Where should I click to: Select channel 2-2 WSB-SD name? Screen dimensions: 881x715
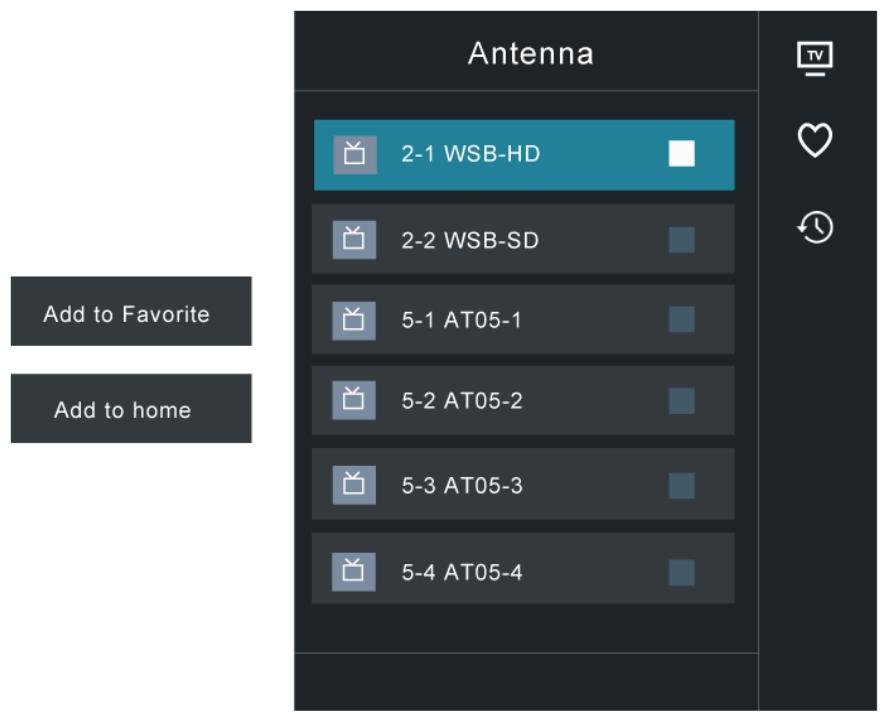coord(470,240)
